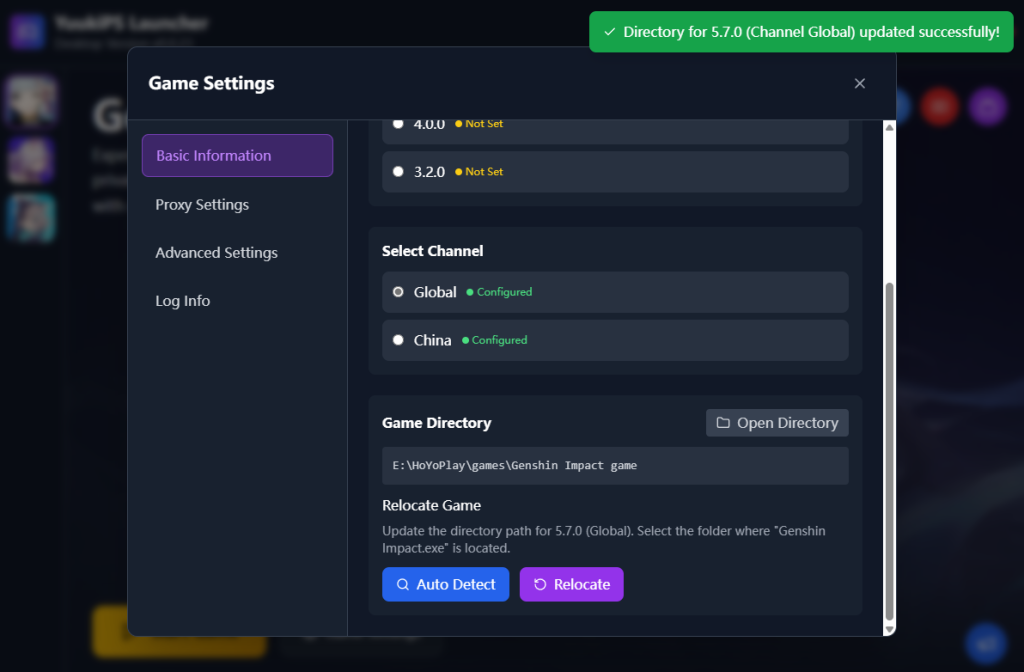
Task: Click the scrollbar up arrow
Action: click(889, 127)
